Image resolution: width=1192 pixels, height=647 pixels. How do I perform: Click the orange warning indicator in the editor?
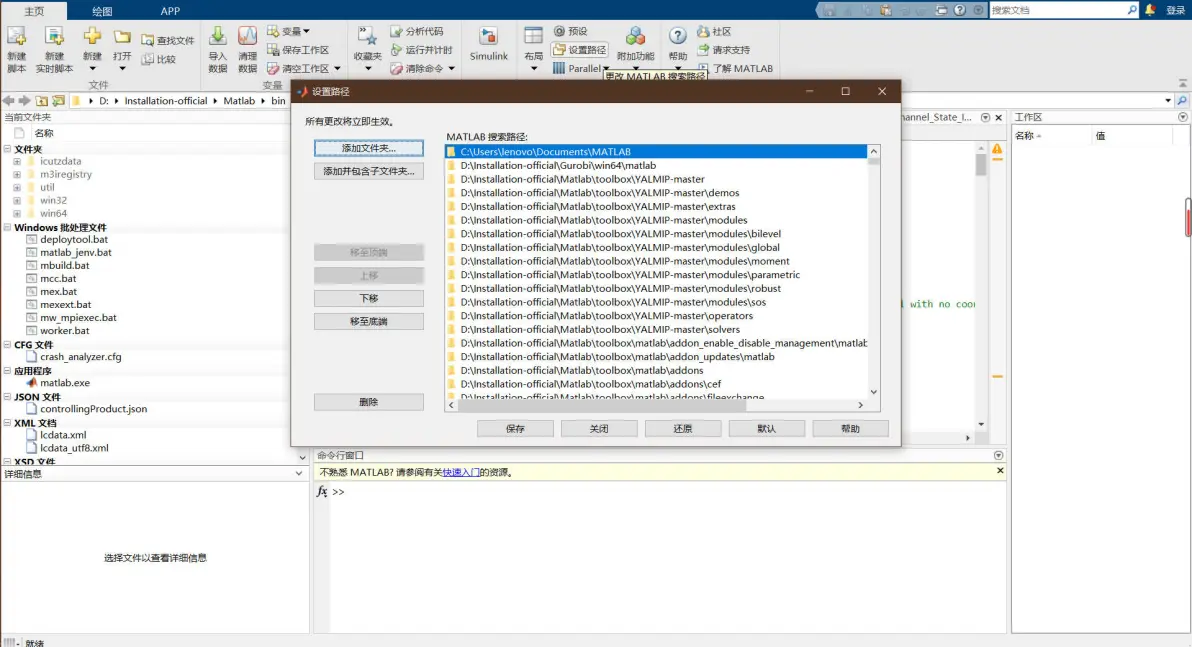pos(997,149)
